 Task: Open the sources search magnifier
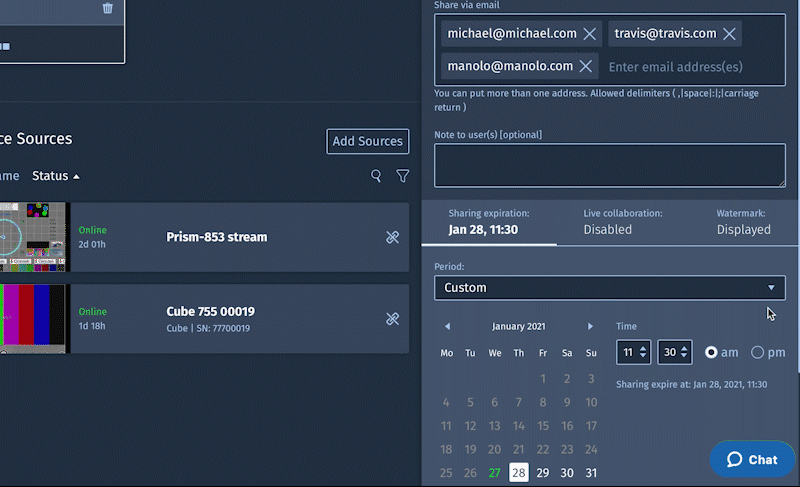click(376, 176)
